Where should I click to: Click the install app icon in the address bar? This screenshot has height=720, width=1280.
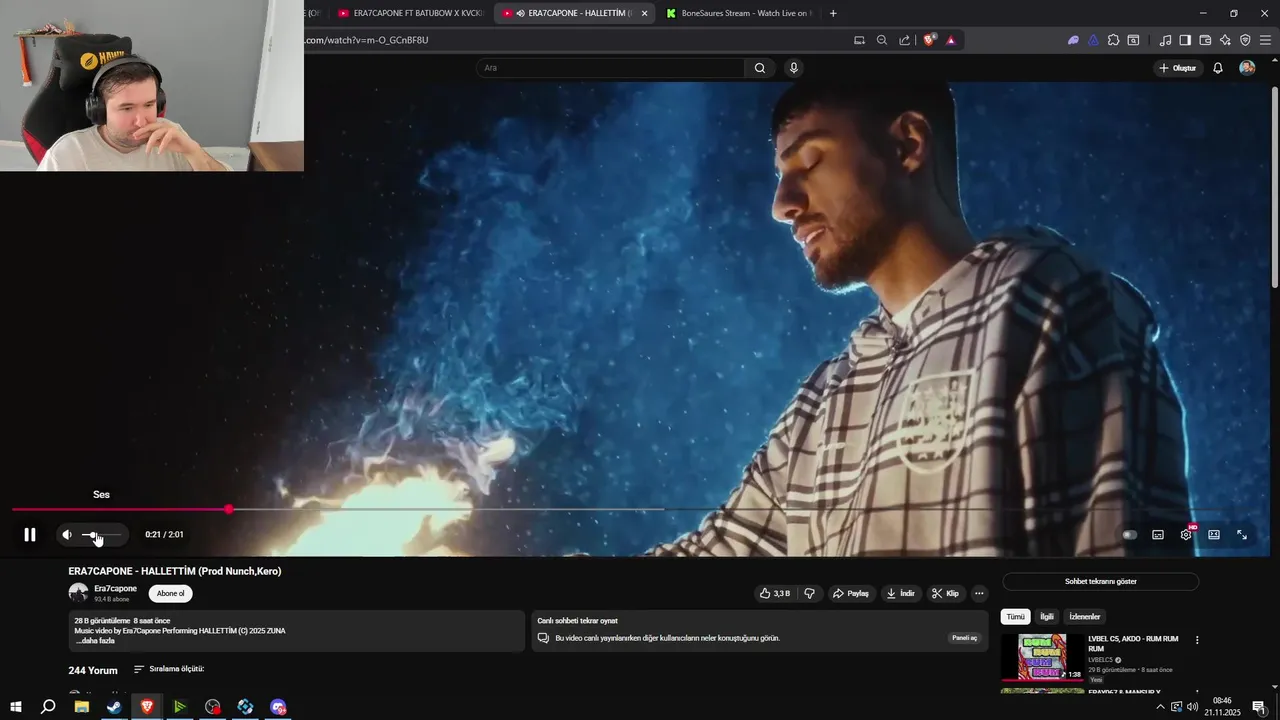pos(859,40)
